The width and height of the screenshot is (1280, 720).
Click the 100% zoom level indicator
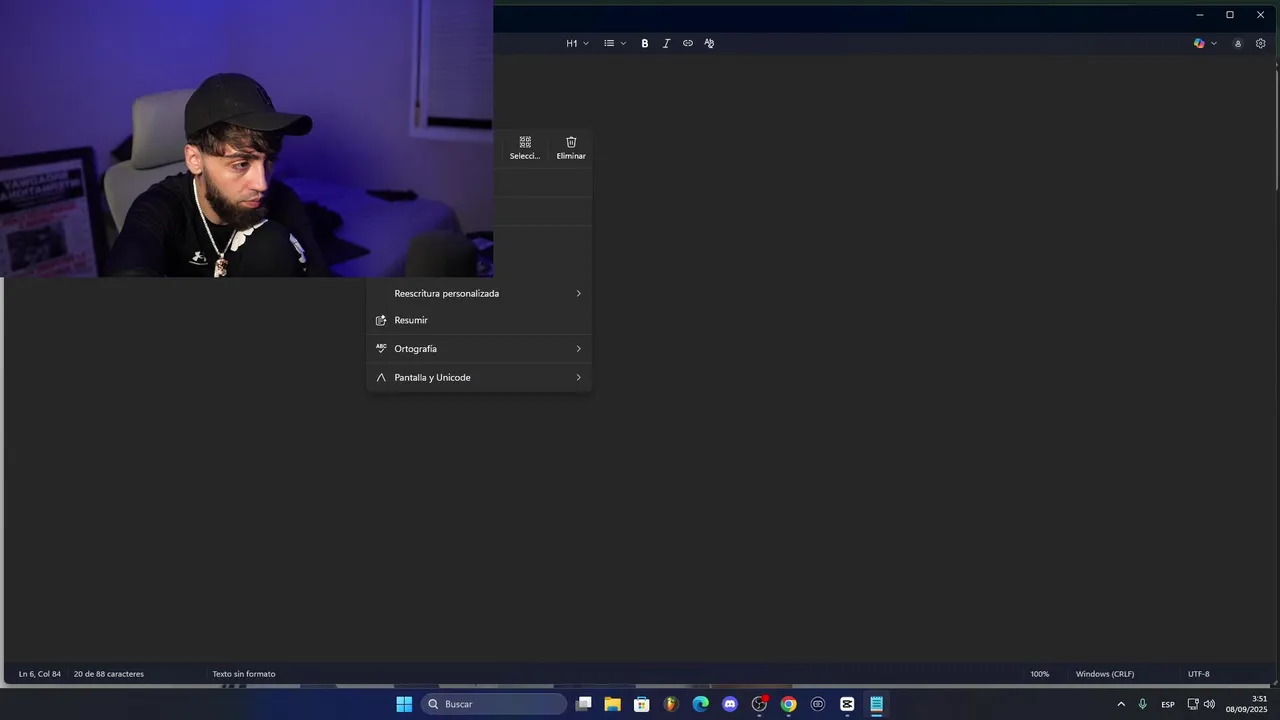click(1040, 674)
